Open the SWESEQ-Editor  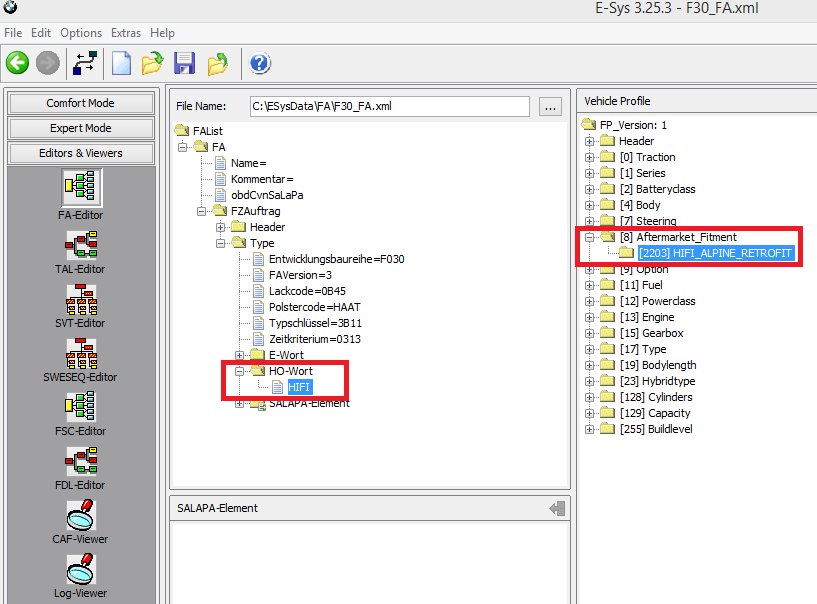(81, 361)
